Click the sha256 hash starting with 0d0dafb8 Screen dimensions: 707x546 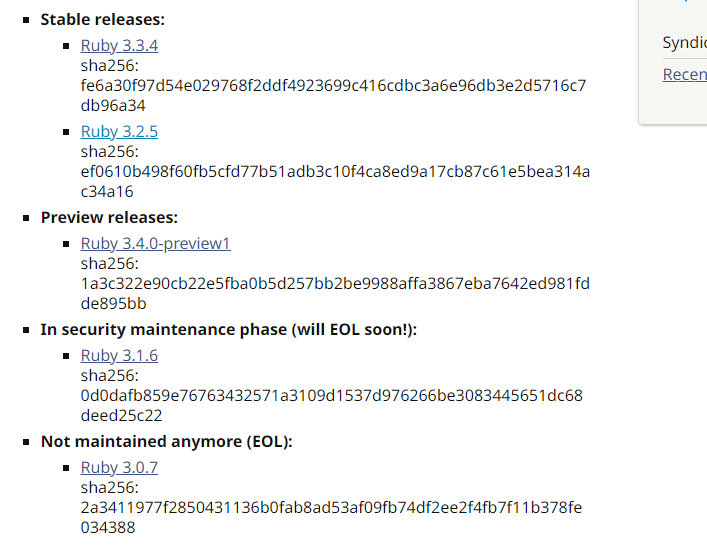(331, 396)
